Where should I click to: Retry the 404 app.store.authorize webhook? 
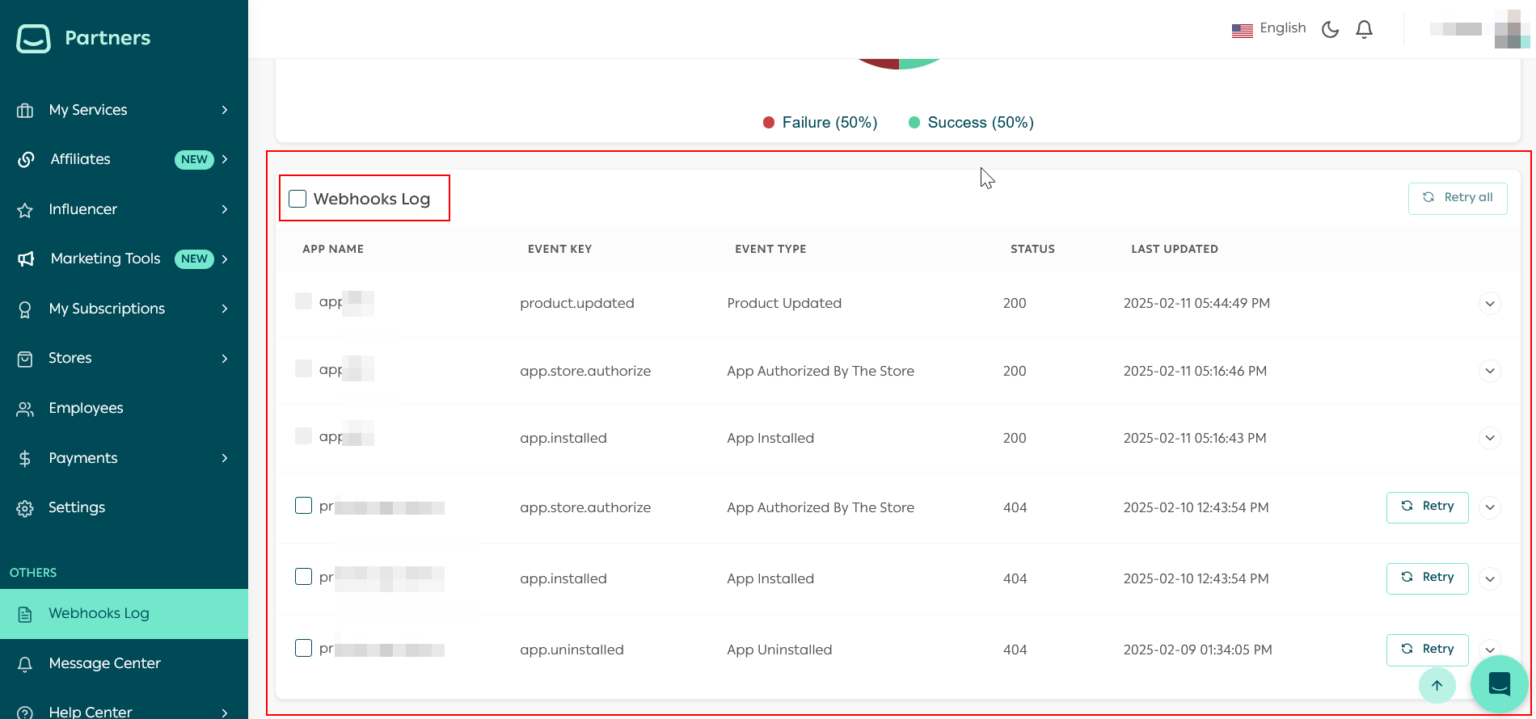tap(1427, 507)
